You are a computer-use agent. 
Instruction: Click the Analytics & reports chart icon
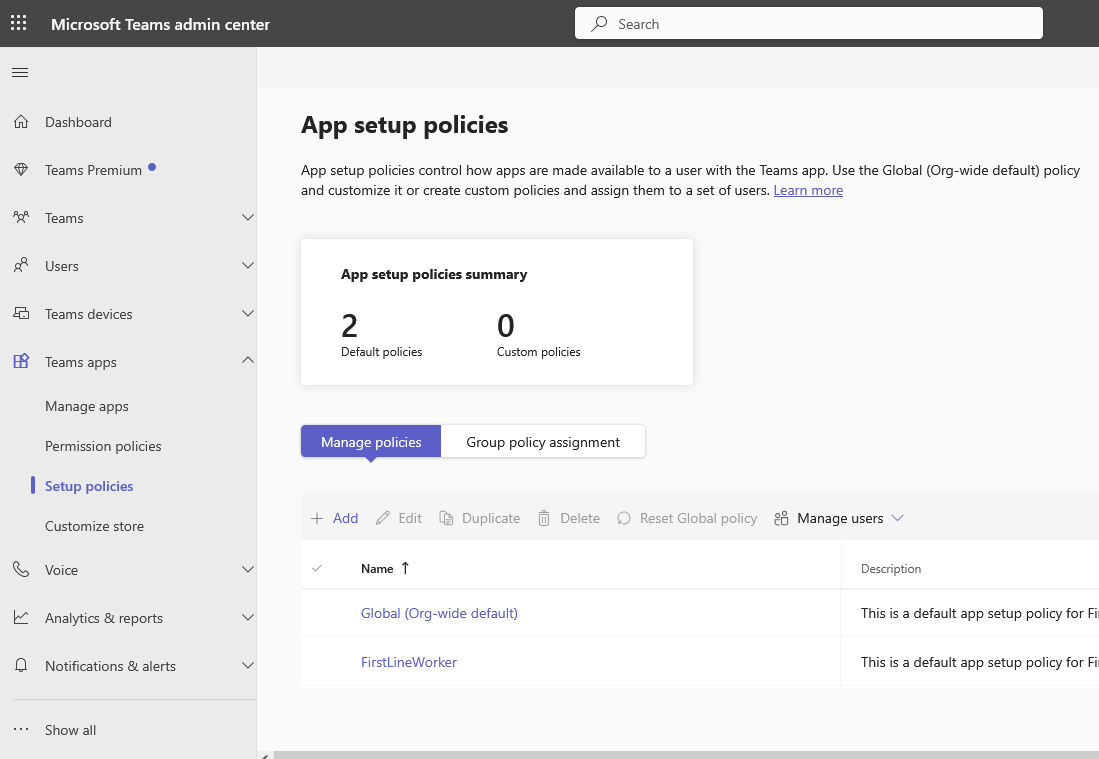21,618
